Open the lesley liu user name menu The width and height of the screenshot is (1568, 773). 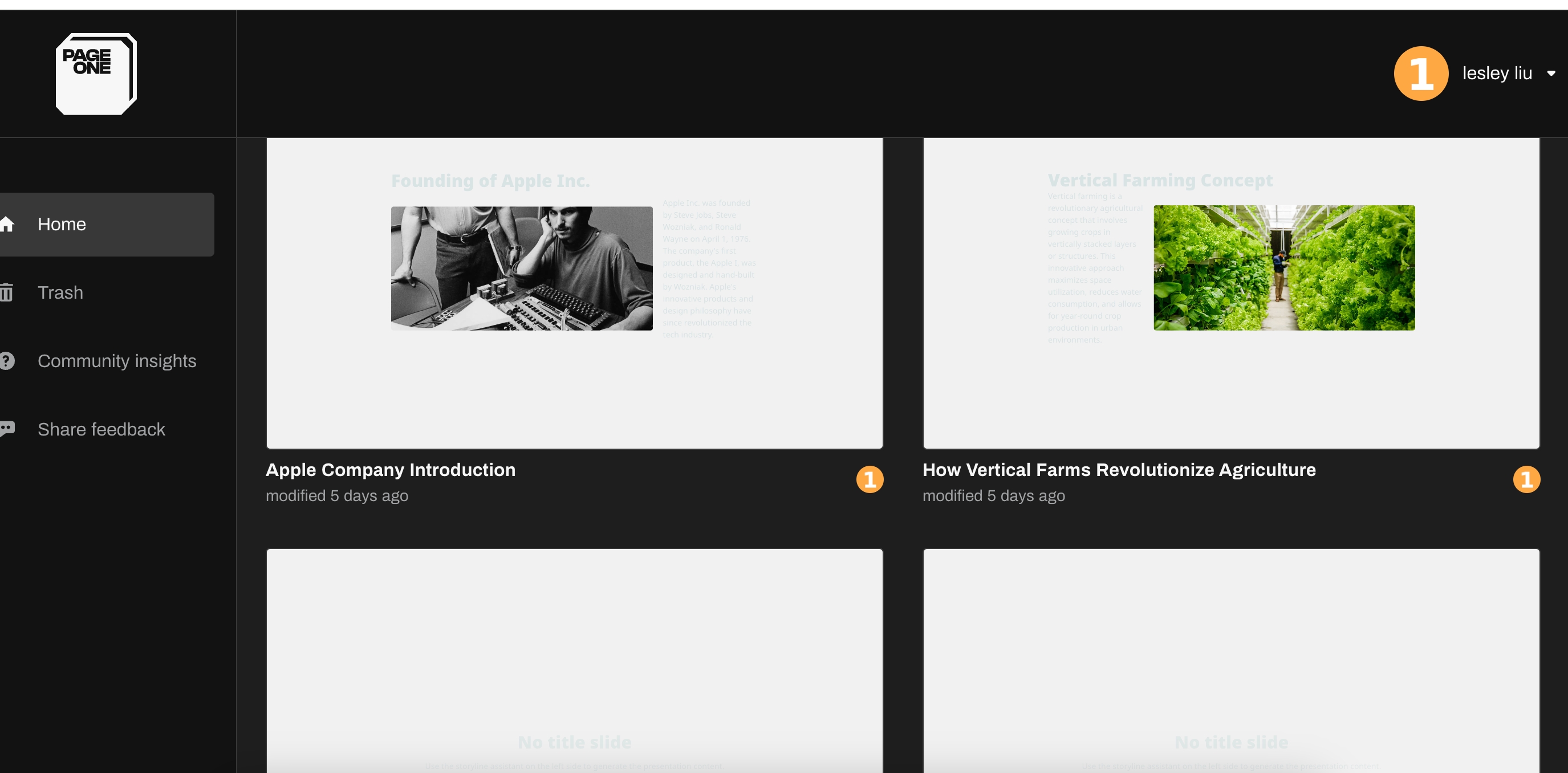tap(1497, 74)
